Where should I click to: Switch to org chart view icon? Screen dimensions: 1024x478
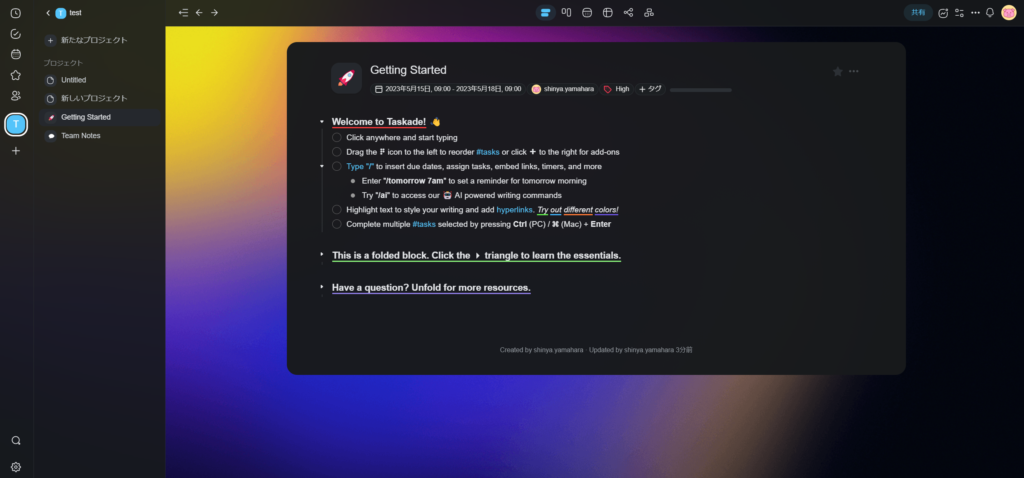point(648,12)
